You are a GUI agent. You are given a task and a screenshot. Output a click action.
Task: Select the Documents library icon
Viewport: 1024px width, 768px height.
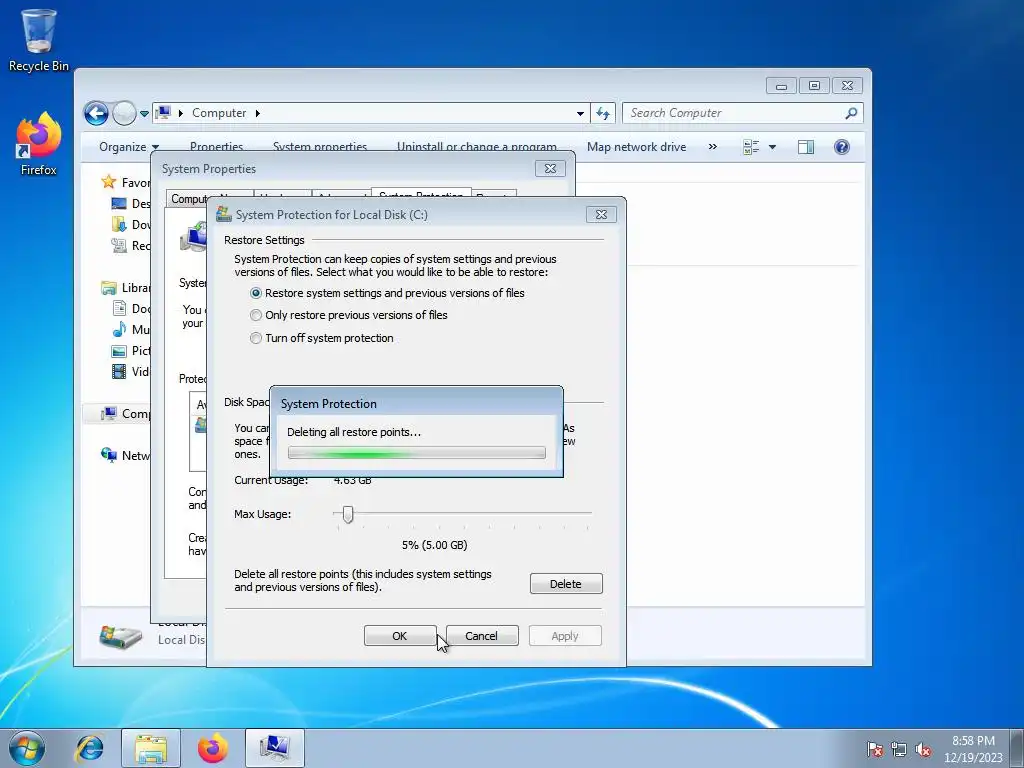pos(119,308)
